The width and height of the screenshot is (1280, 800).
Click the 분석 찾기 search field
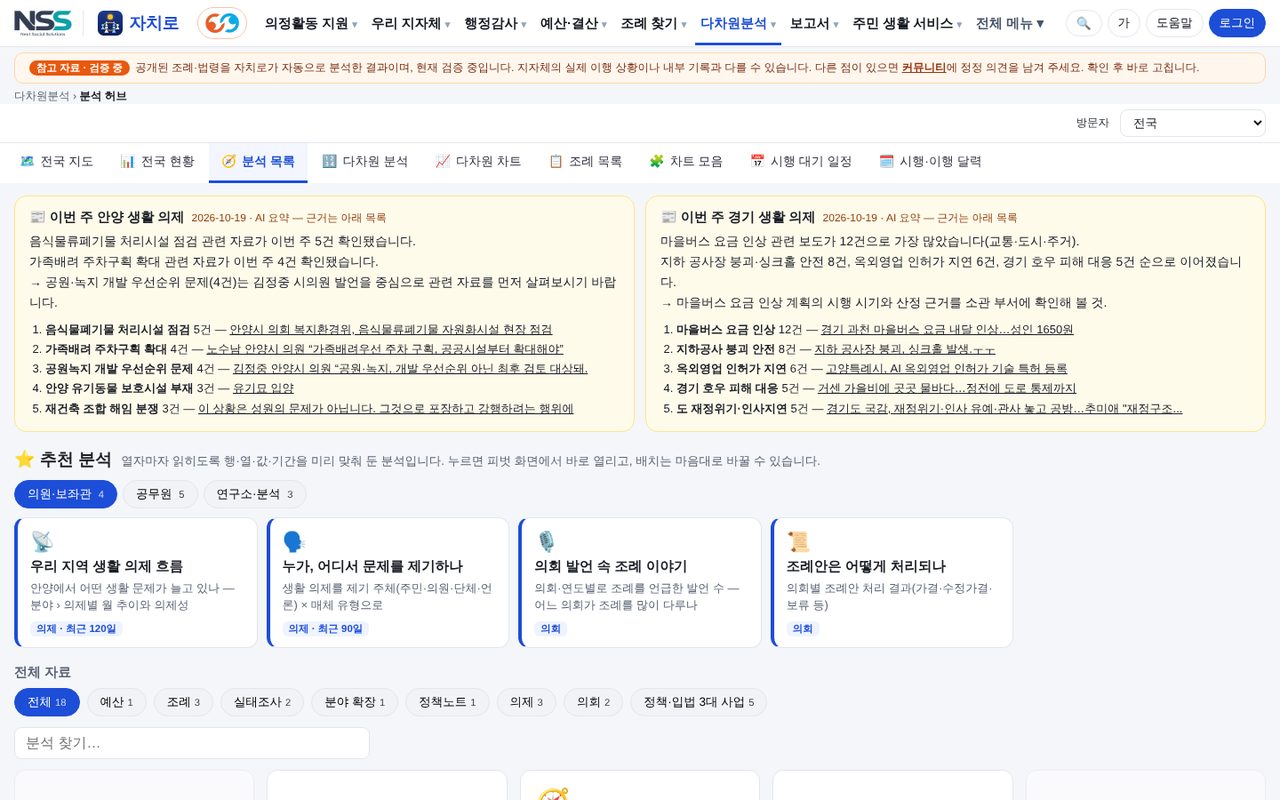click(192, 743)
